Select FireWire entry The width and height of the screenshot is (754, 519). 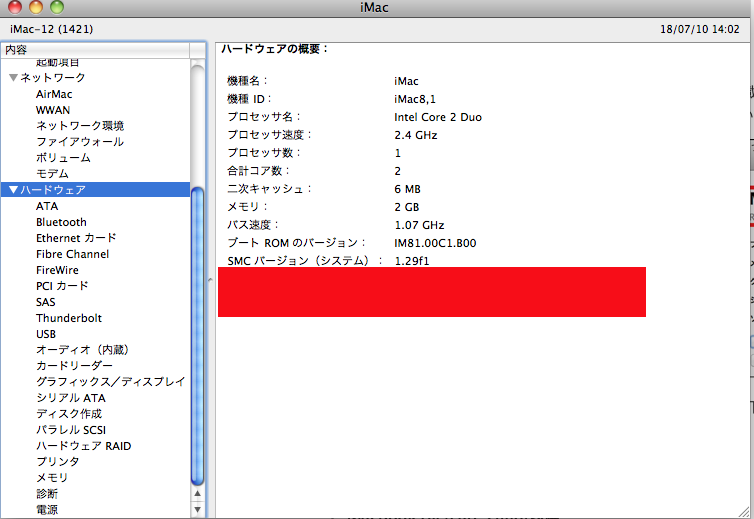tap(57, 270)
